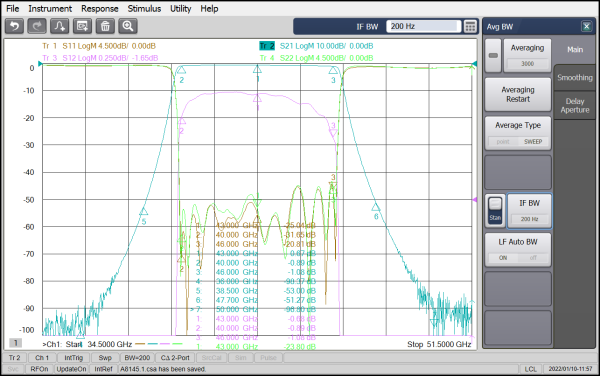600x376 pixels.
Task: Click the Redo arrow icon
Action: point(37,26)
